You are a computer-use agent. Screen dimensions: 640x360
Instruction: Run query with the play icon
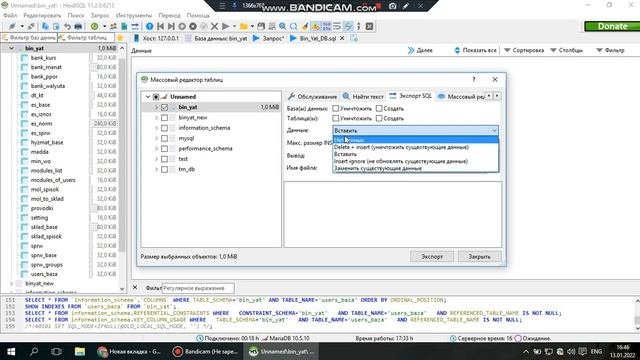[x=225, y=26]
